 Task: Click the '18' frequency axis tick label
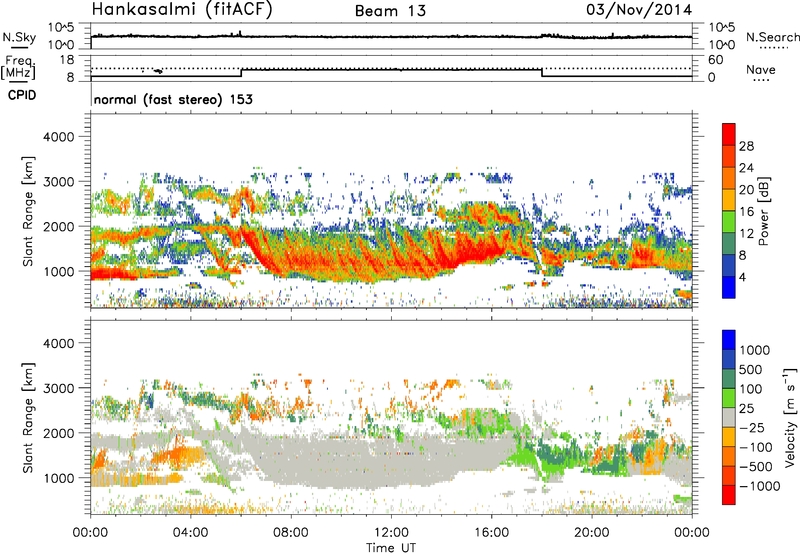click(67, 60)
